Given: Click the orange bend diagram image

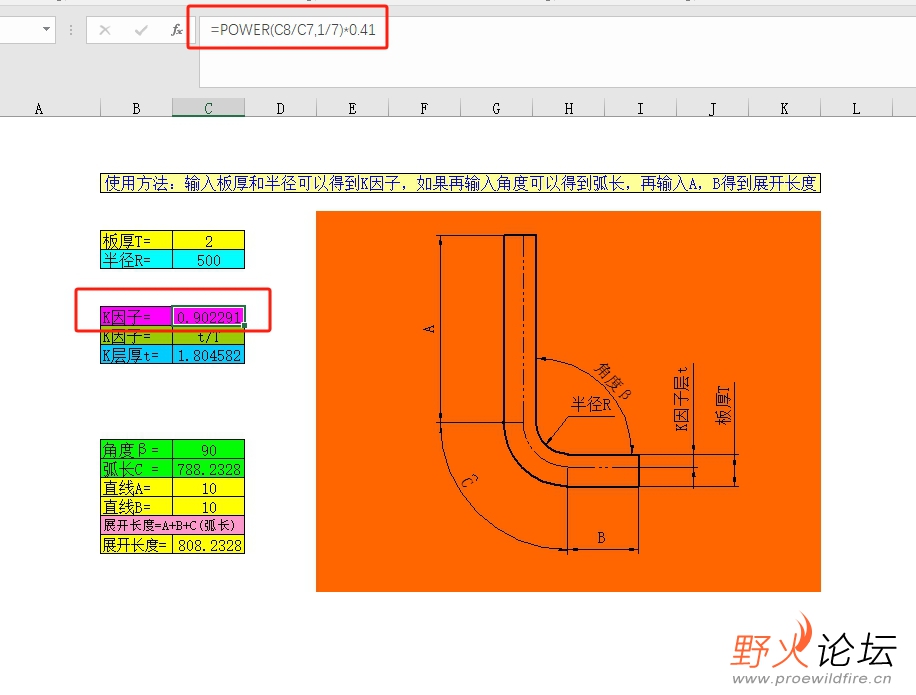Looking at the screenshot, I should [x=568, y=401].
